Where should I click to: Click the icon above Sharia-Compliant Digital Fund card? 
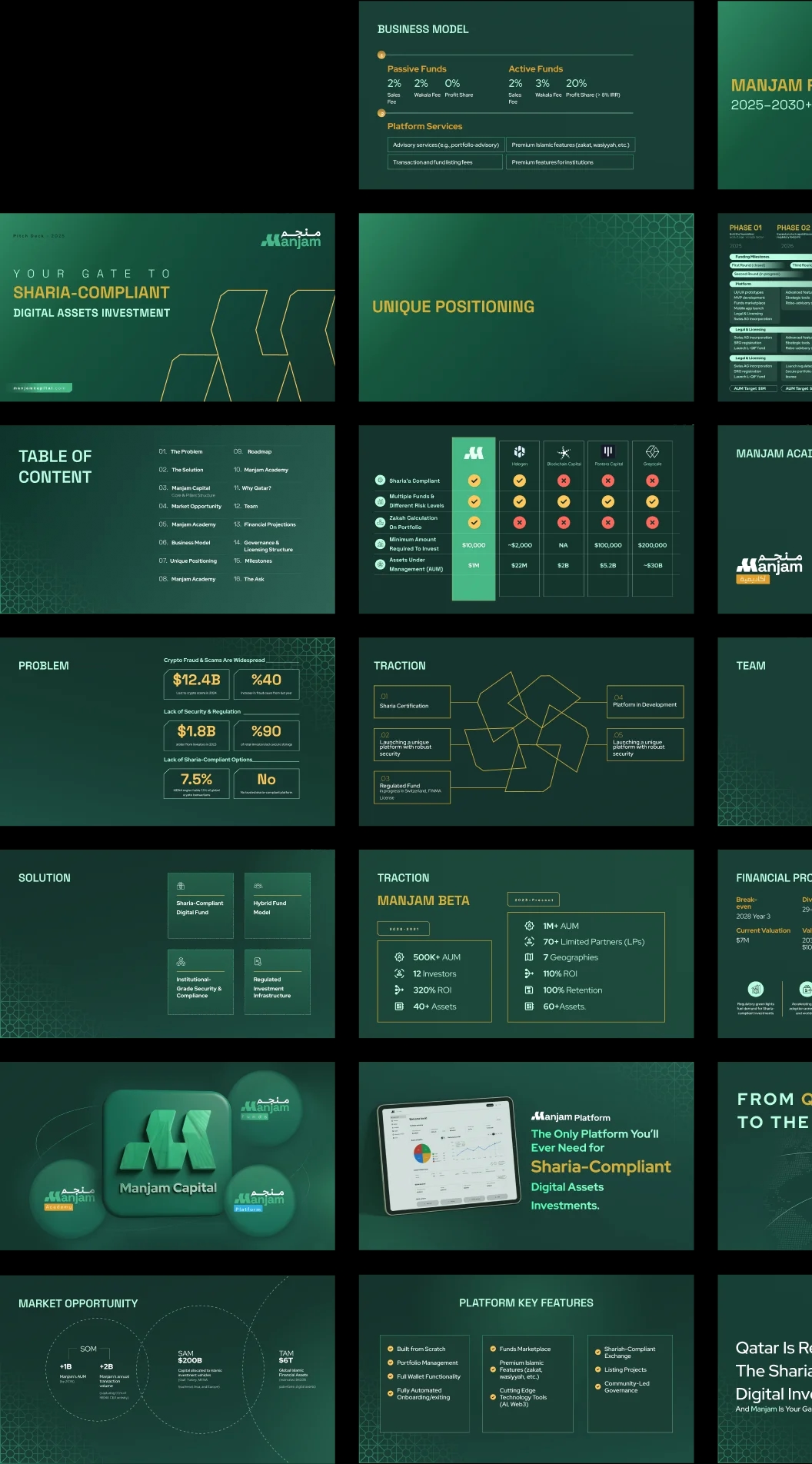(181, 886)
